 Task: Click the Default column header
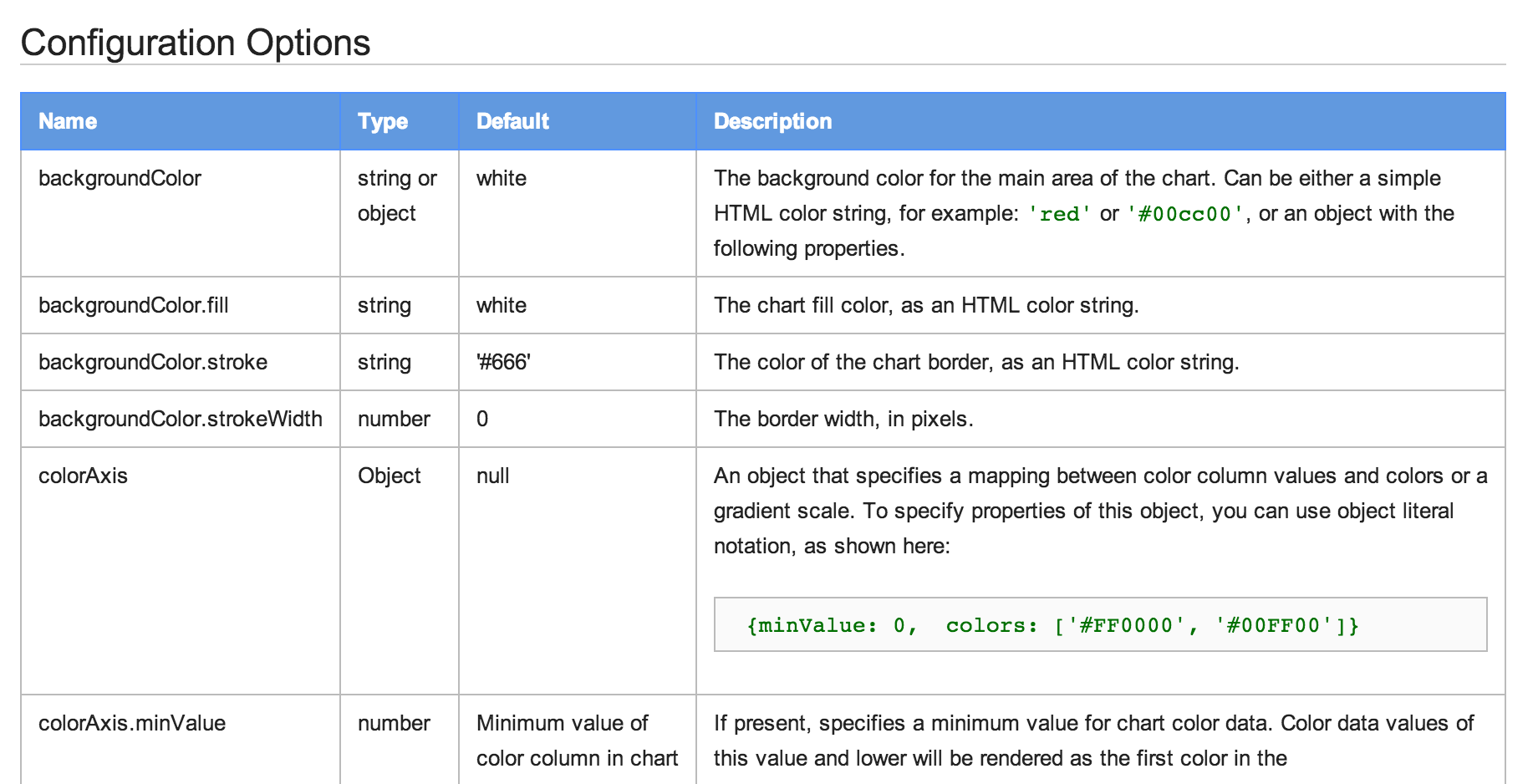512,121
